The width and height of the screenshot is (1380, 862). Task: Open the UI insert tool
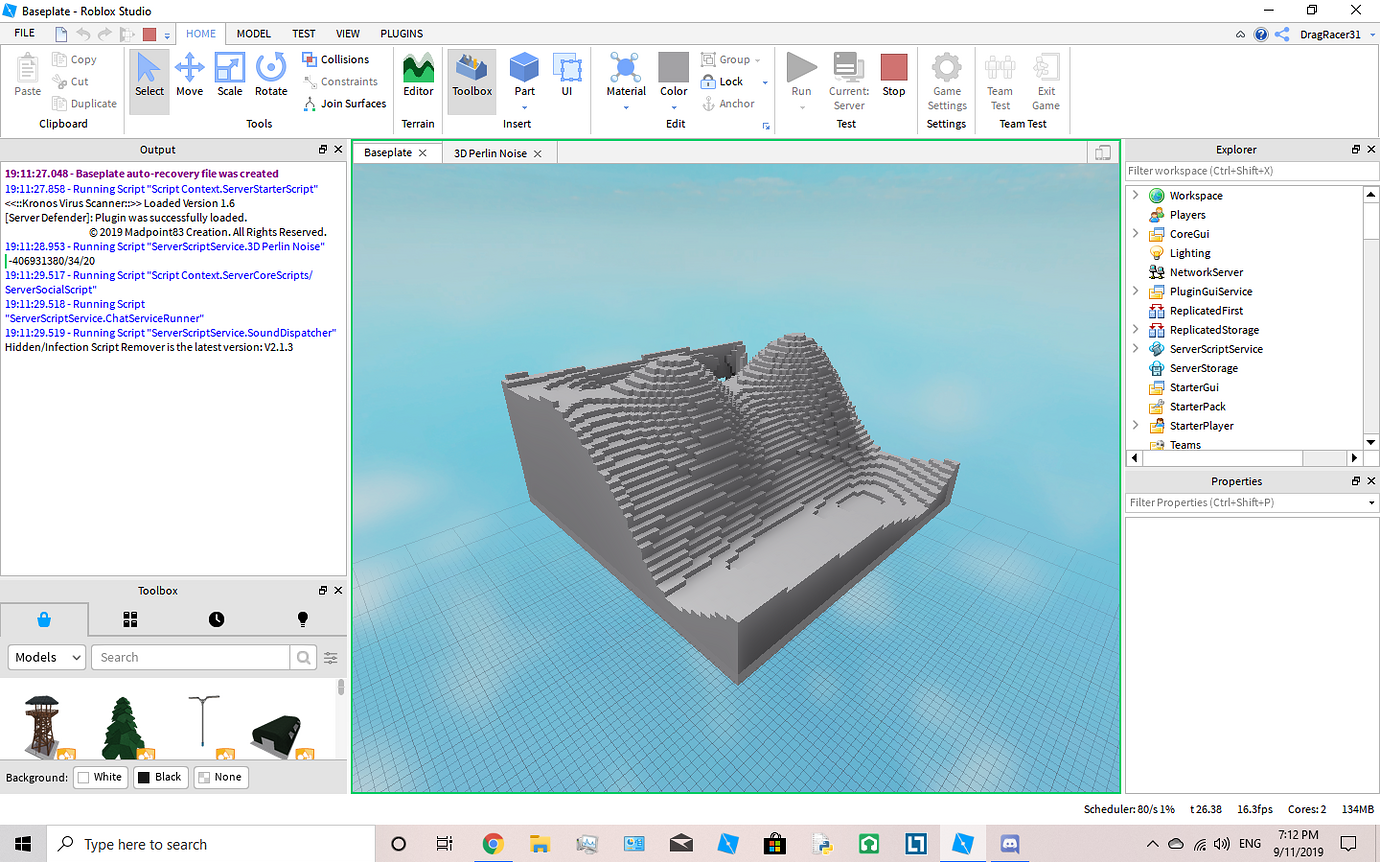[x=566, y=76]
